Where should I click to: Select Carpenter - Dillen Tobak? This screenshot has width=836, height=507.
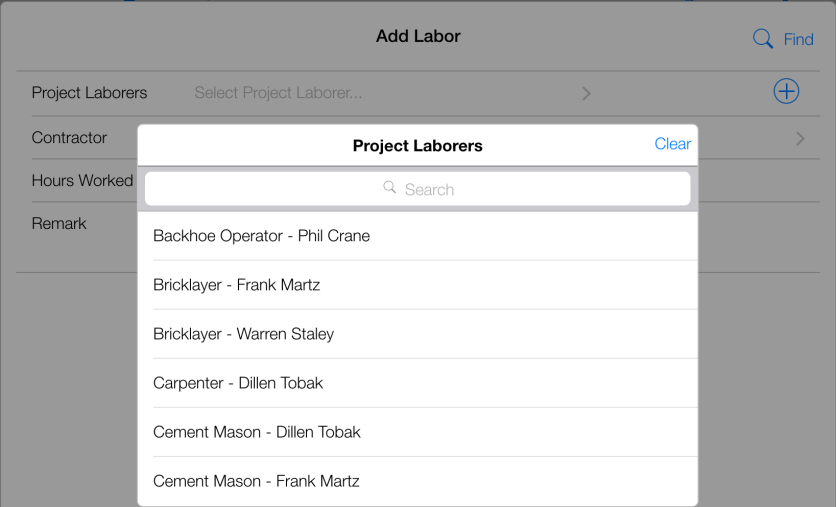pos(238,383)
